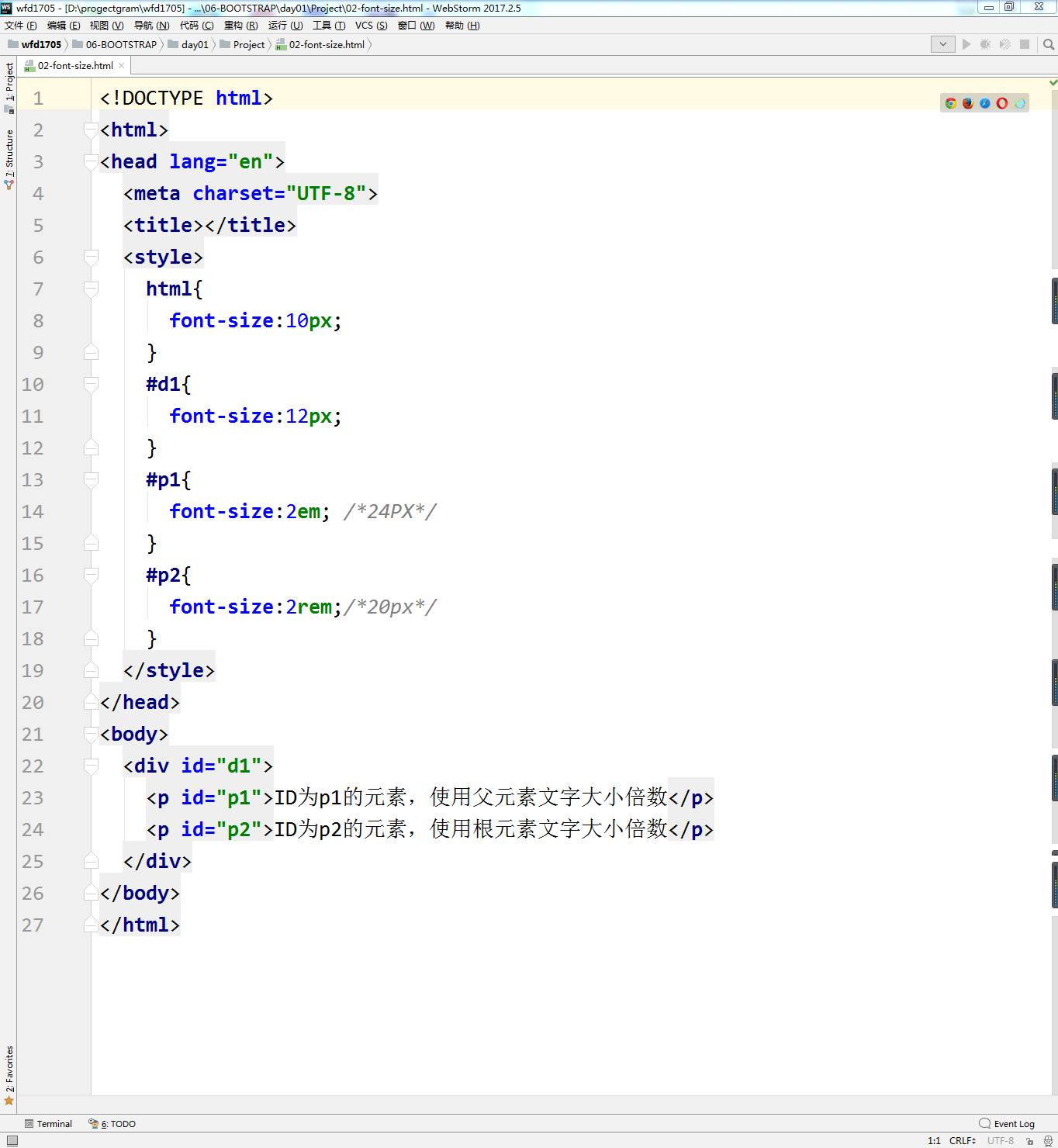Collapse the <style> fold on line 6
Image resolution: width=1058 pixels, height=1148 pixels.
tap(91, 258)
